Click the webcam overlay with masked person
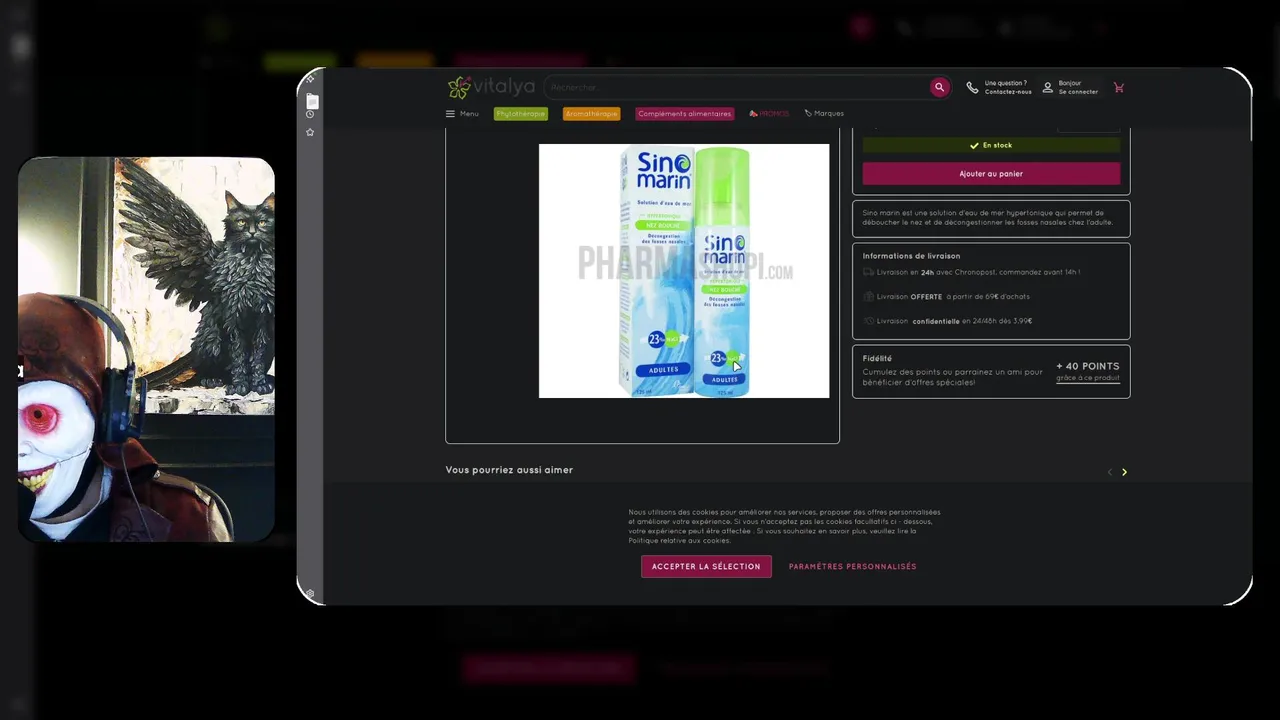This screenshot has width=1280, height=720. tap(146, 349)
